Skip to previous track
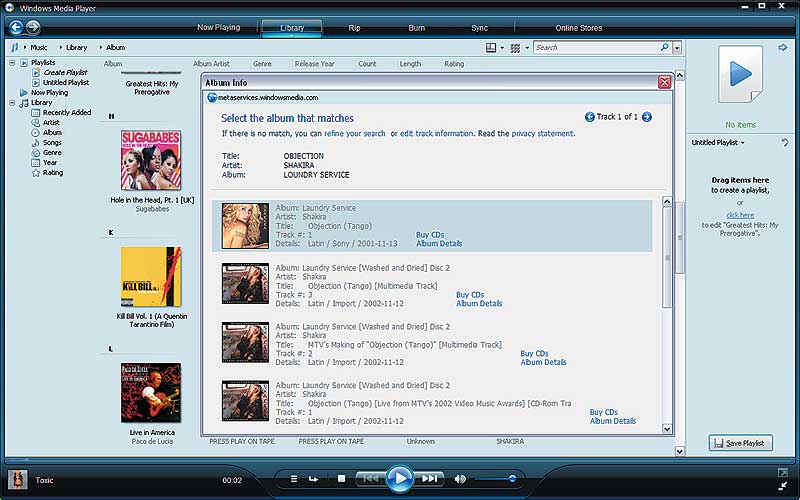The height and width of the screenshot is (500, 800). [x=370, y=479]
